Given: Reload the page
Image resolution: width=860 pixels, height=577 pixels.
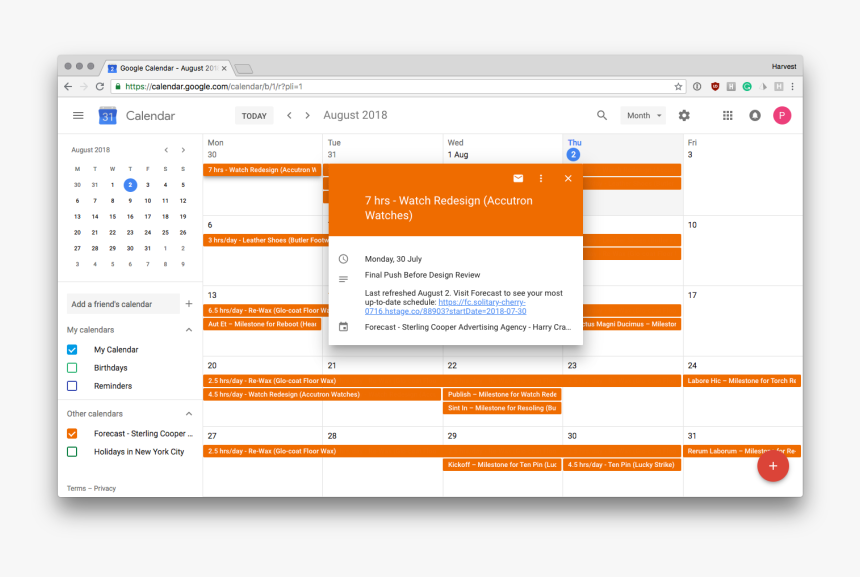Looking at the screenshot, I should tap(100, 86).
